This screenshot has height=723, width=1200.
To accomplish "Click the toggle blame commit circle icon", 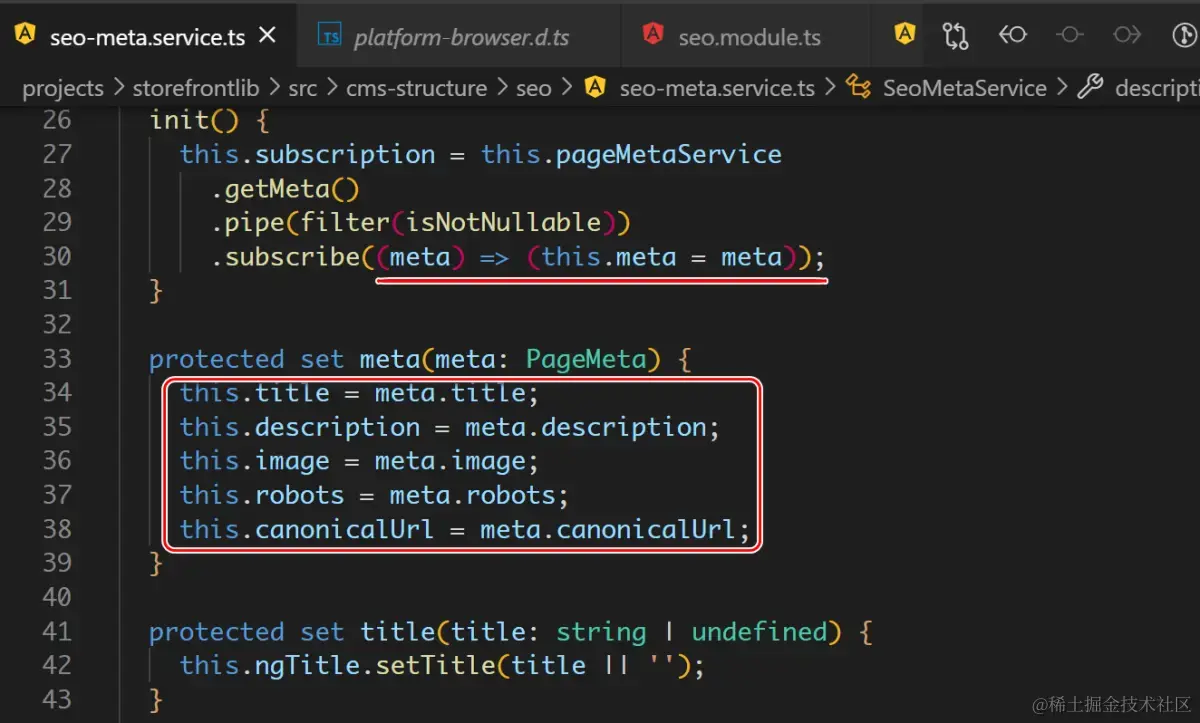I will click(1070, 36).
